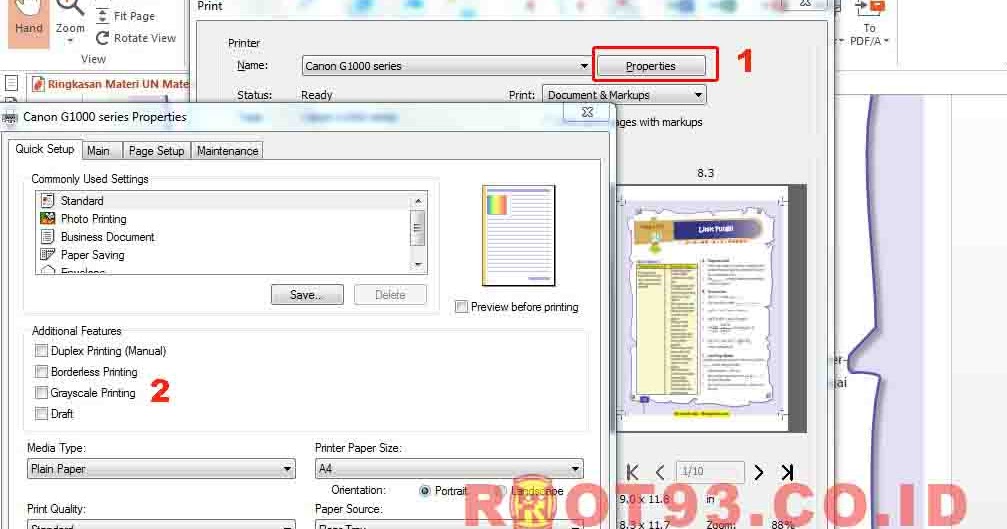
Task: Go to last page in print preview
Action: (x=787, y=473)
